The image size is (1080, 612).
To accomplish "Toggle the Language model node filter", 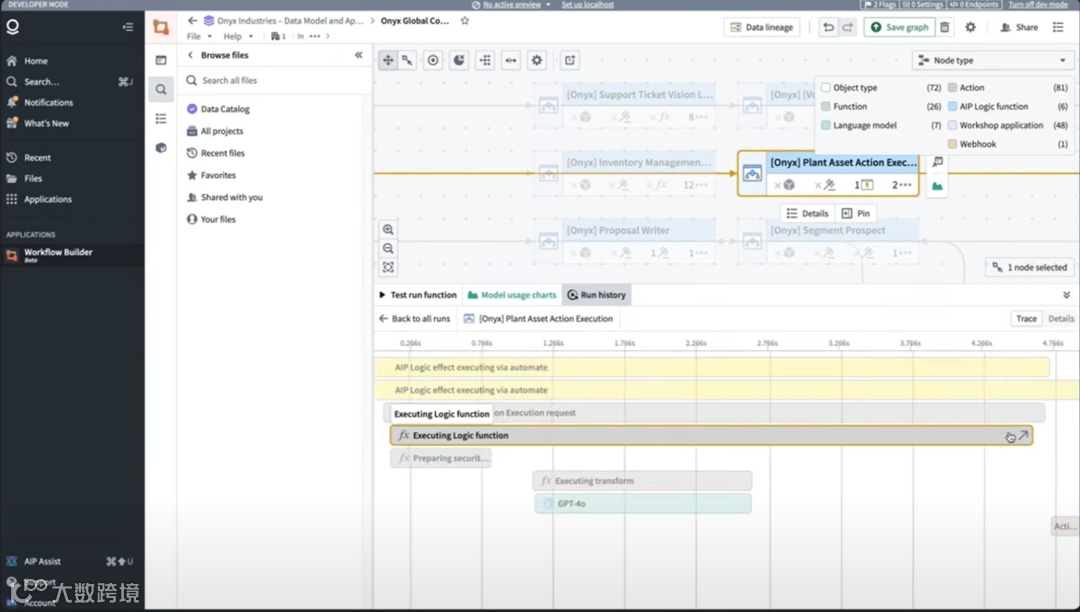I will point(826,125).
